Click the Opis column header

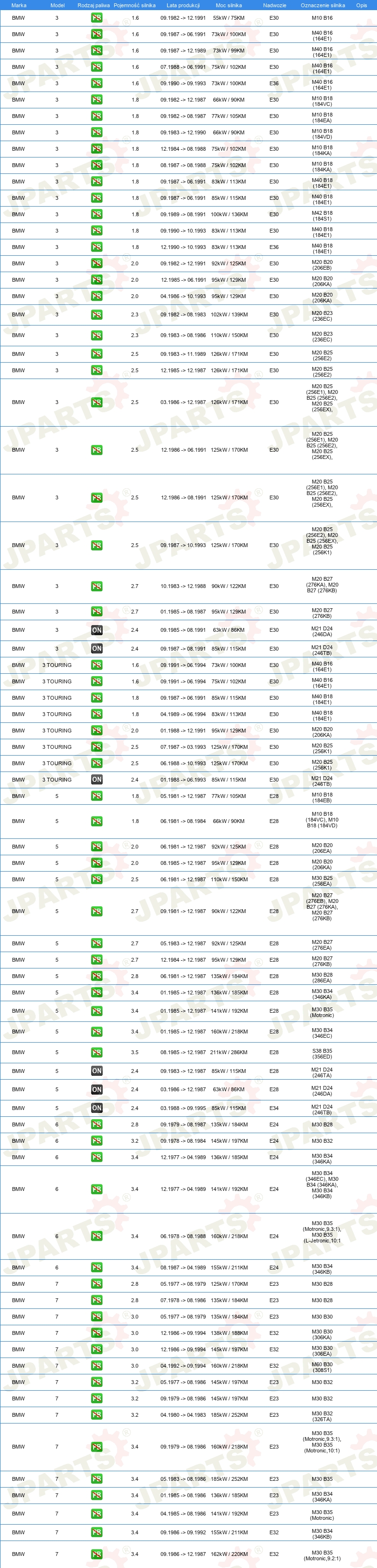pos(362,5)
